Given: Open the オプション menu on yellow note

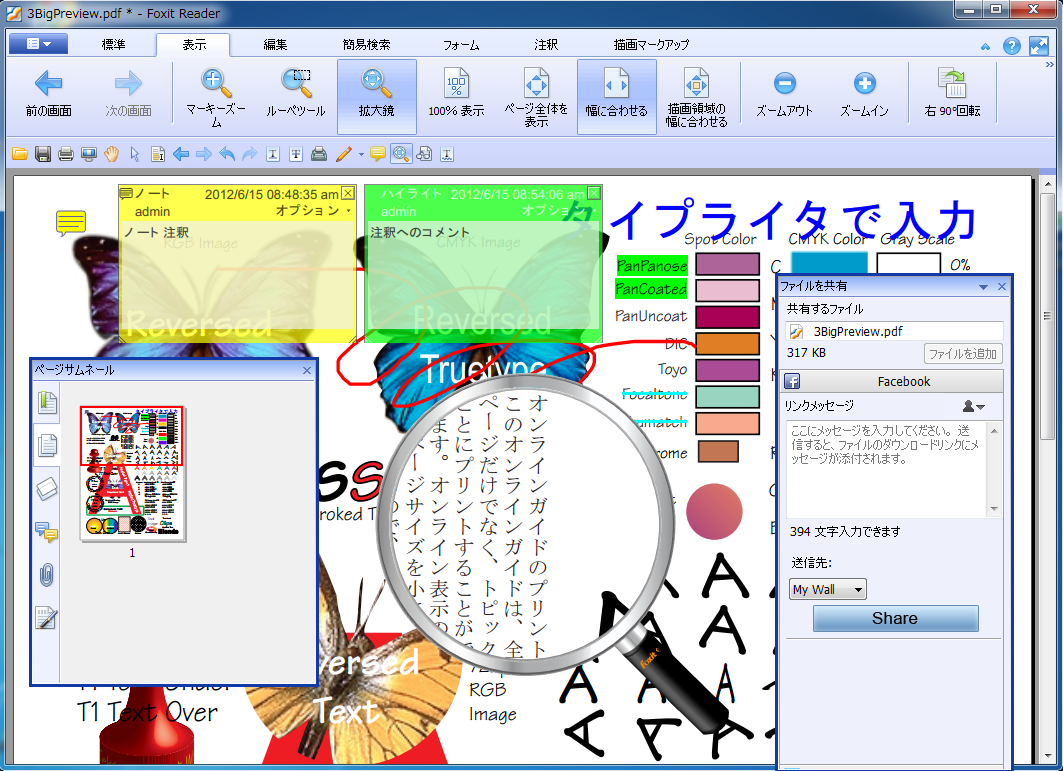Looking at the screenshot, I should (313, 211).
